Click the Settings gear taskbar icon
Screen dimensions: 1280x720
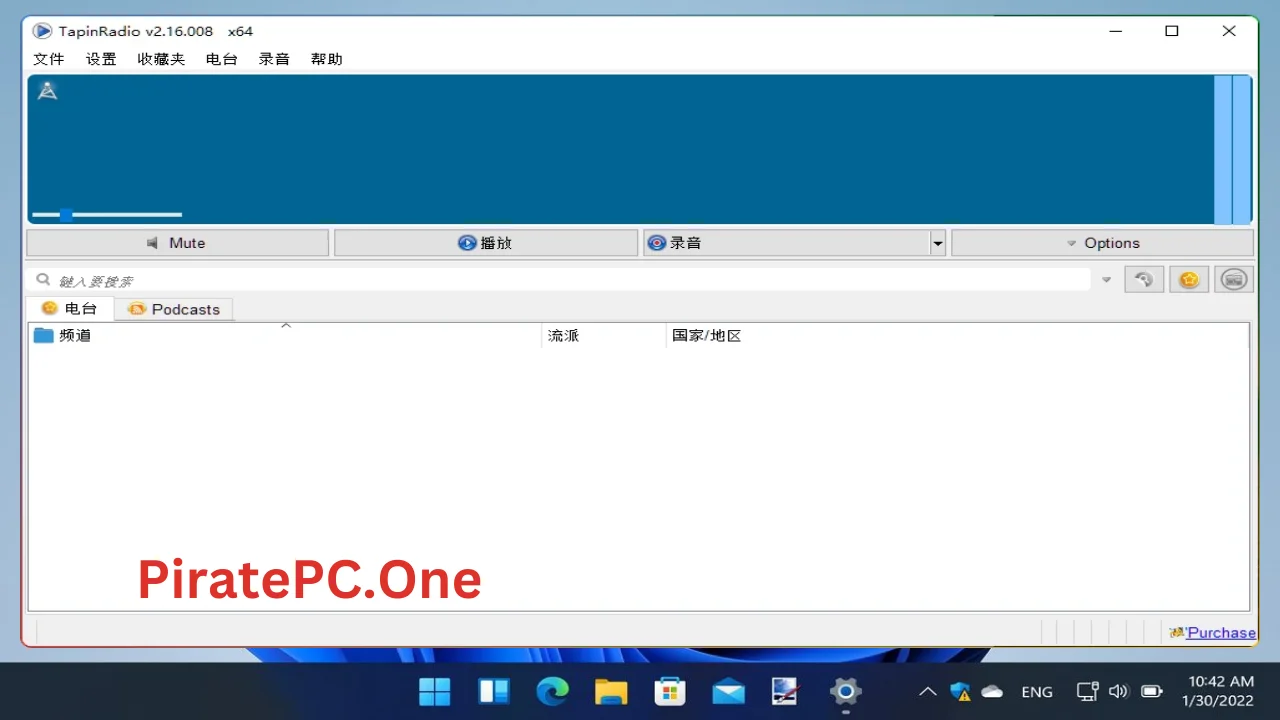(x=845, y=691)
